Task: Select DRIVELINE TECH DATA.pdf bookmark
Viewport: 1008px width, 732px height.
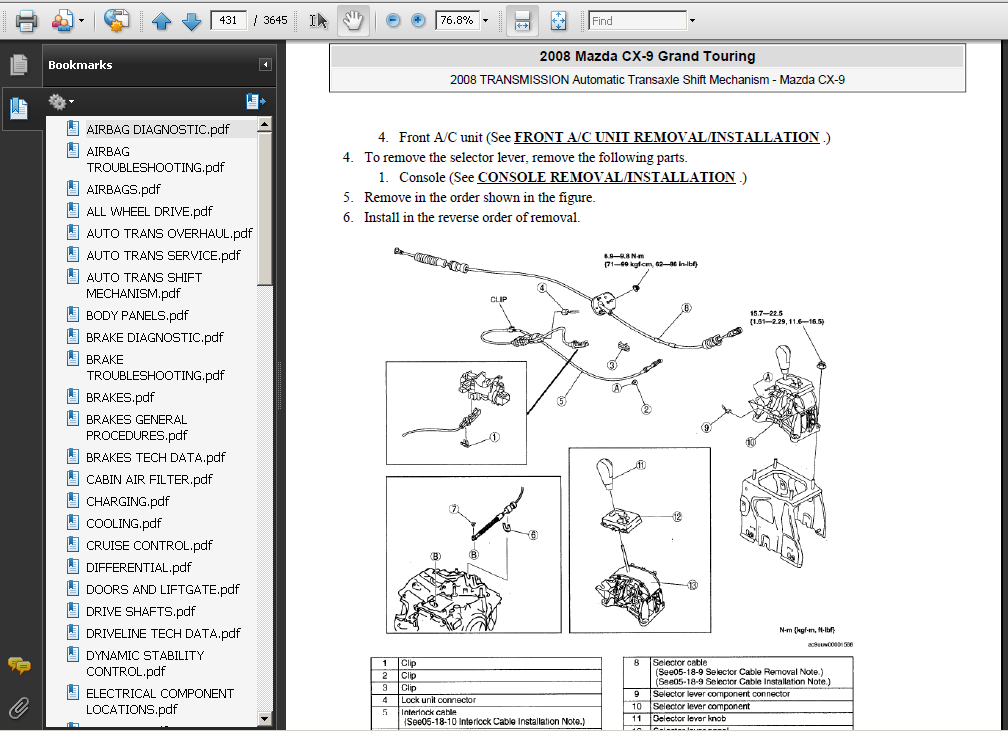Action: click(x=163, y=634)
